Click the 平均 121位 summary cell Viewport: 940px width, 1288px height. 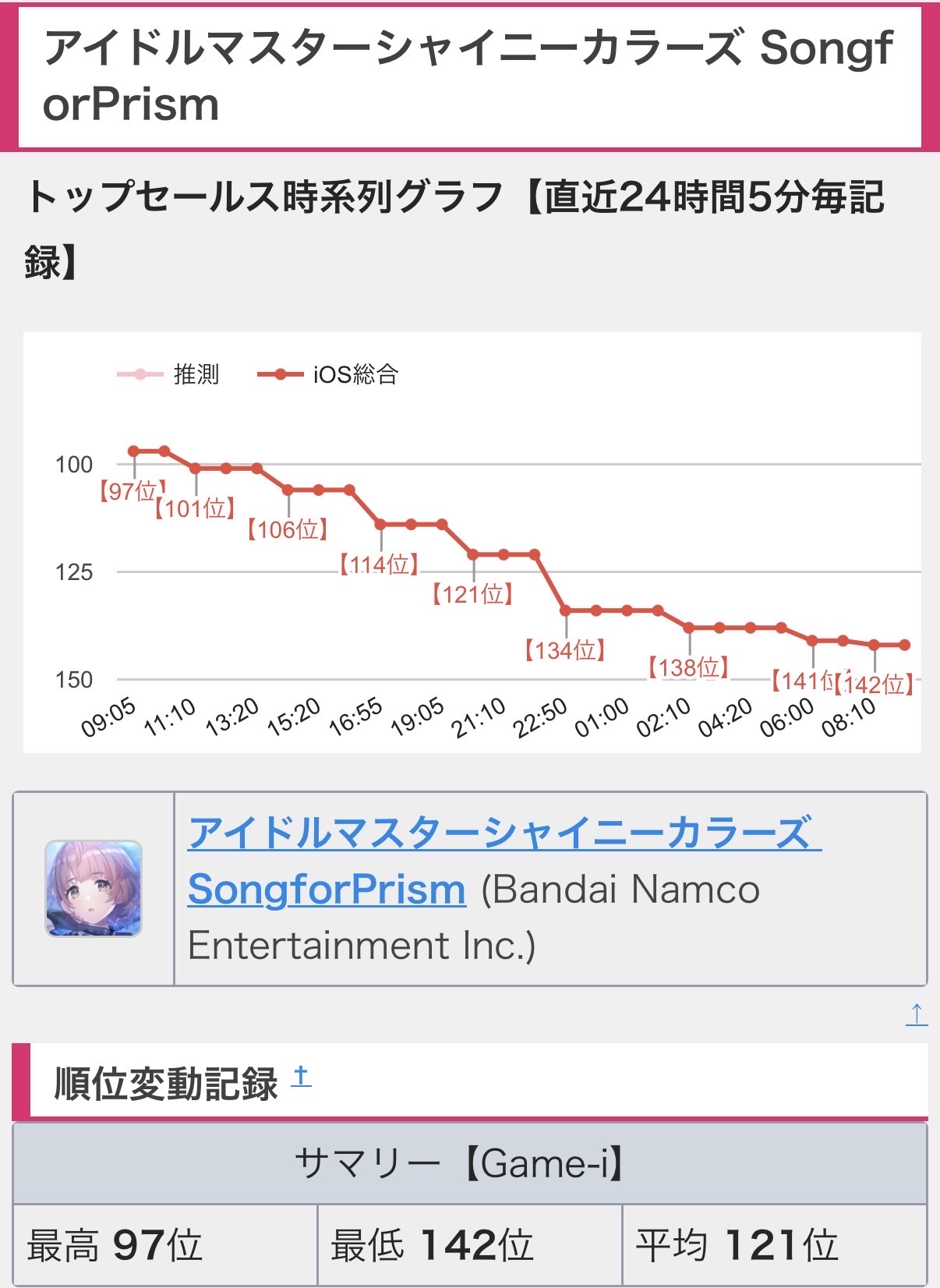click(x=775, y=1245)
